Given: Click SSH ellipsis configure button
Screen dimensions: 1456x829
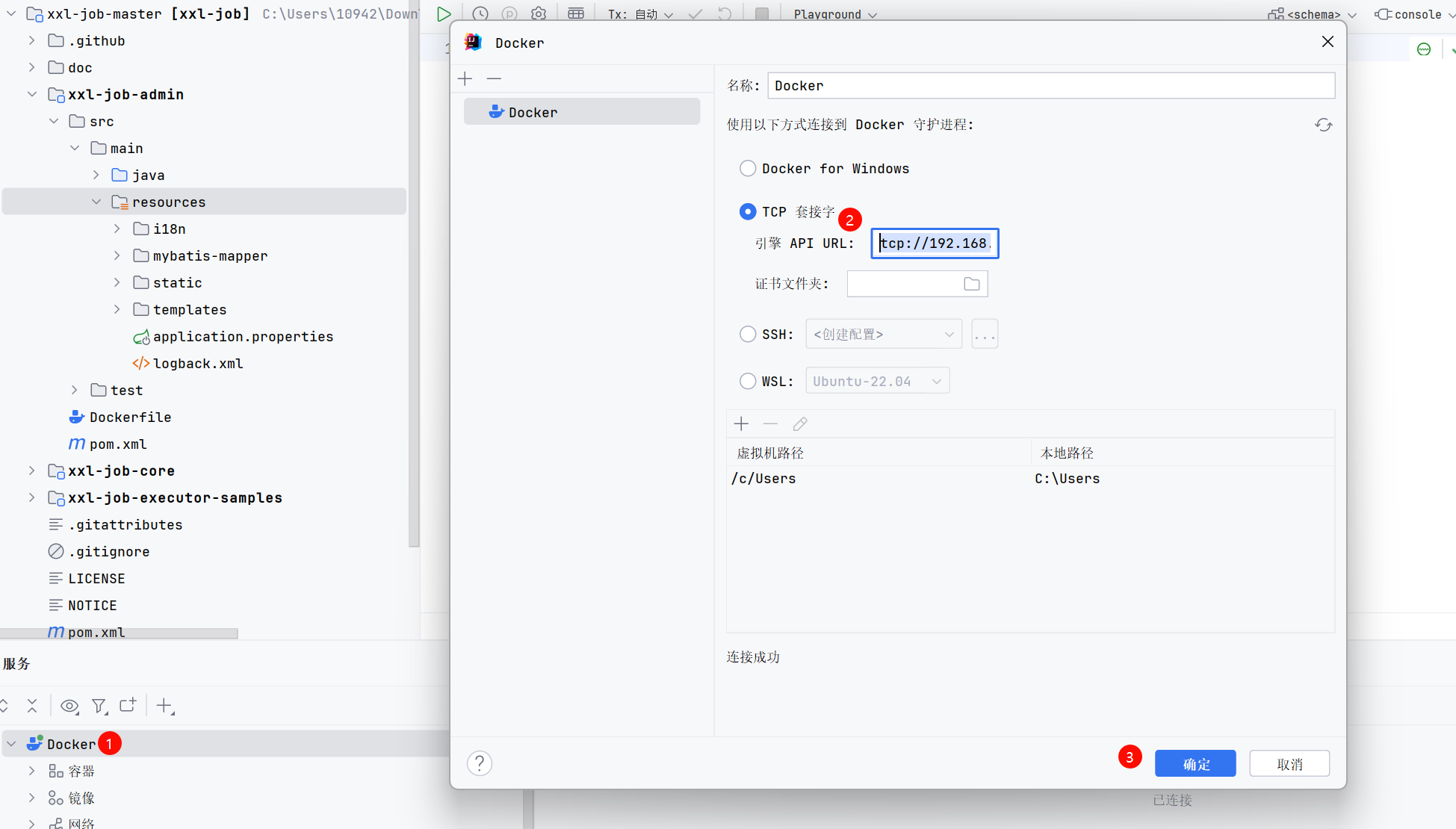Looking at the screenshot, I should [x=985, y=334].
